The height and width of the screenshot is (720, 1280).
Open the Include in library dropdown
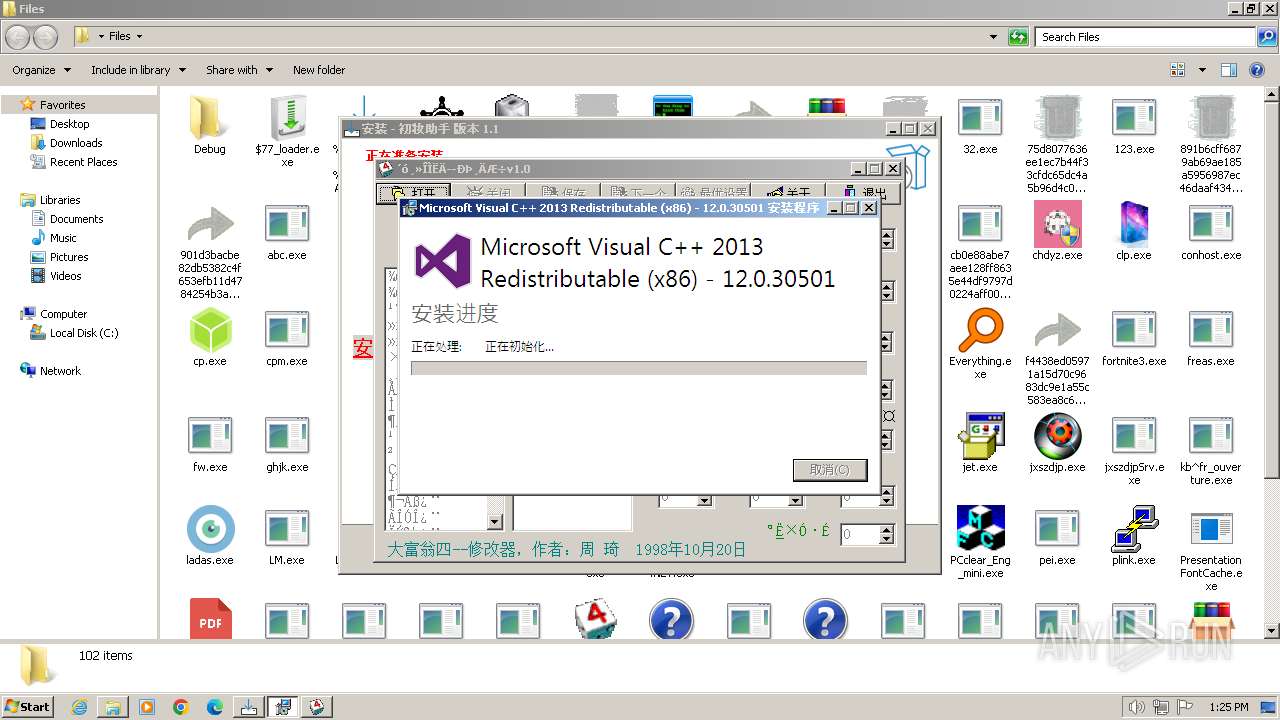click(138, 70)
